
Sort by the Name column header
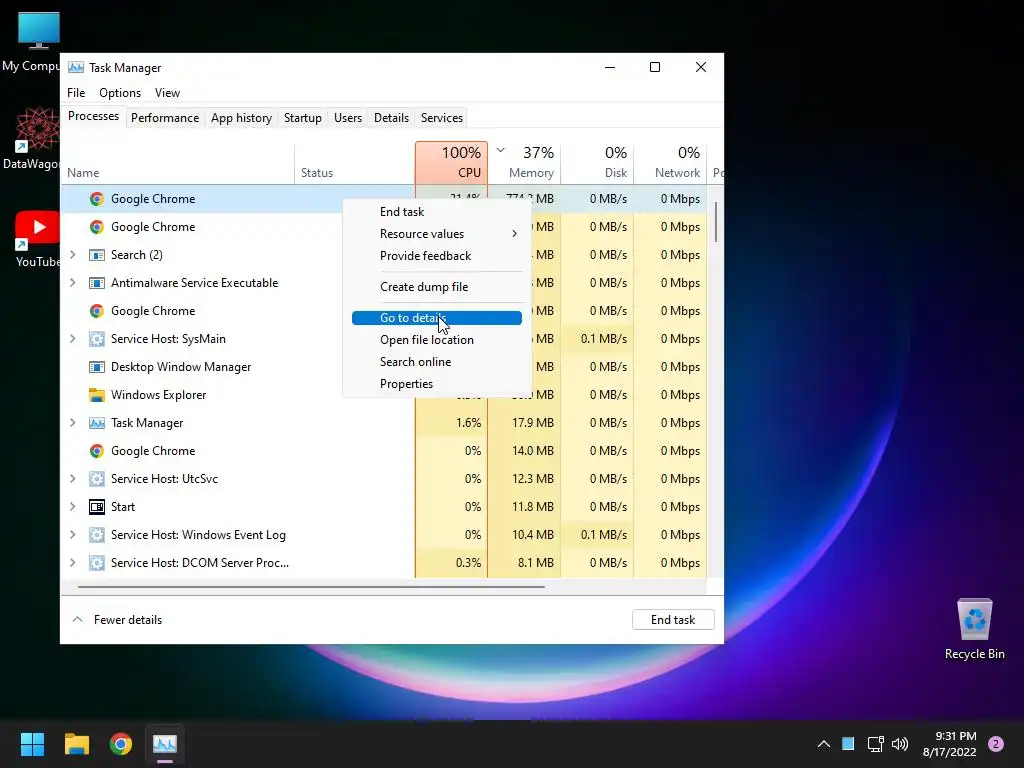pyautogui.click(x=178, y=163)
